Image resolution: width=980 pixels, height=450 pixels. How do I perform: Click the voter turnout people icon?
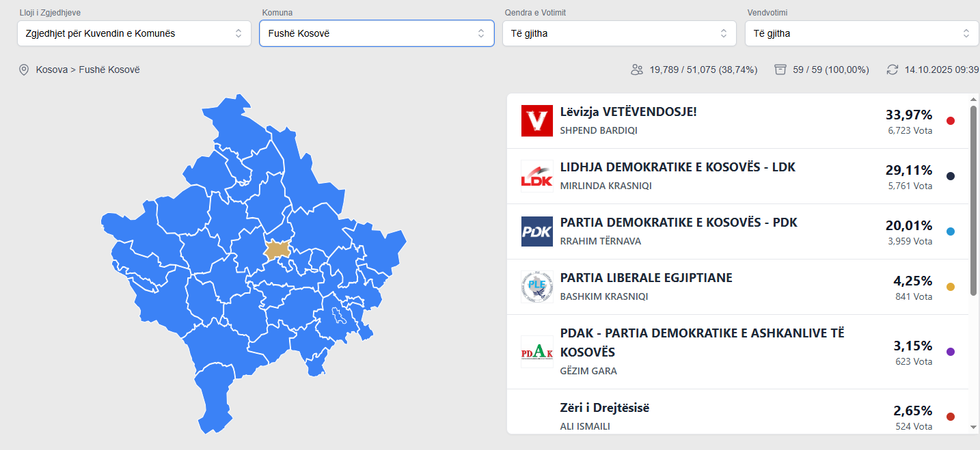point(636,70)
